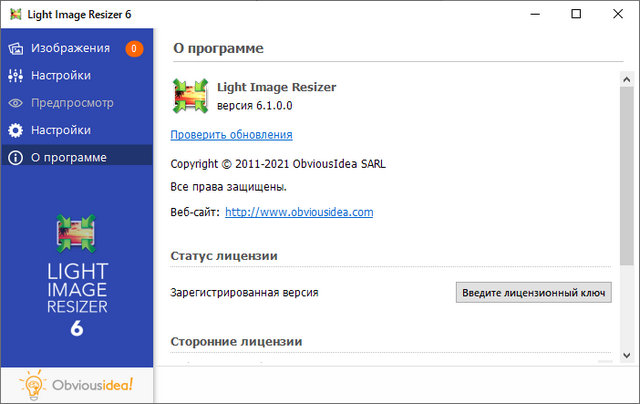Open the www.obviousidea.com website link
The width and height of the screenshot is (640, 404).
(299, 212)
